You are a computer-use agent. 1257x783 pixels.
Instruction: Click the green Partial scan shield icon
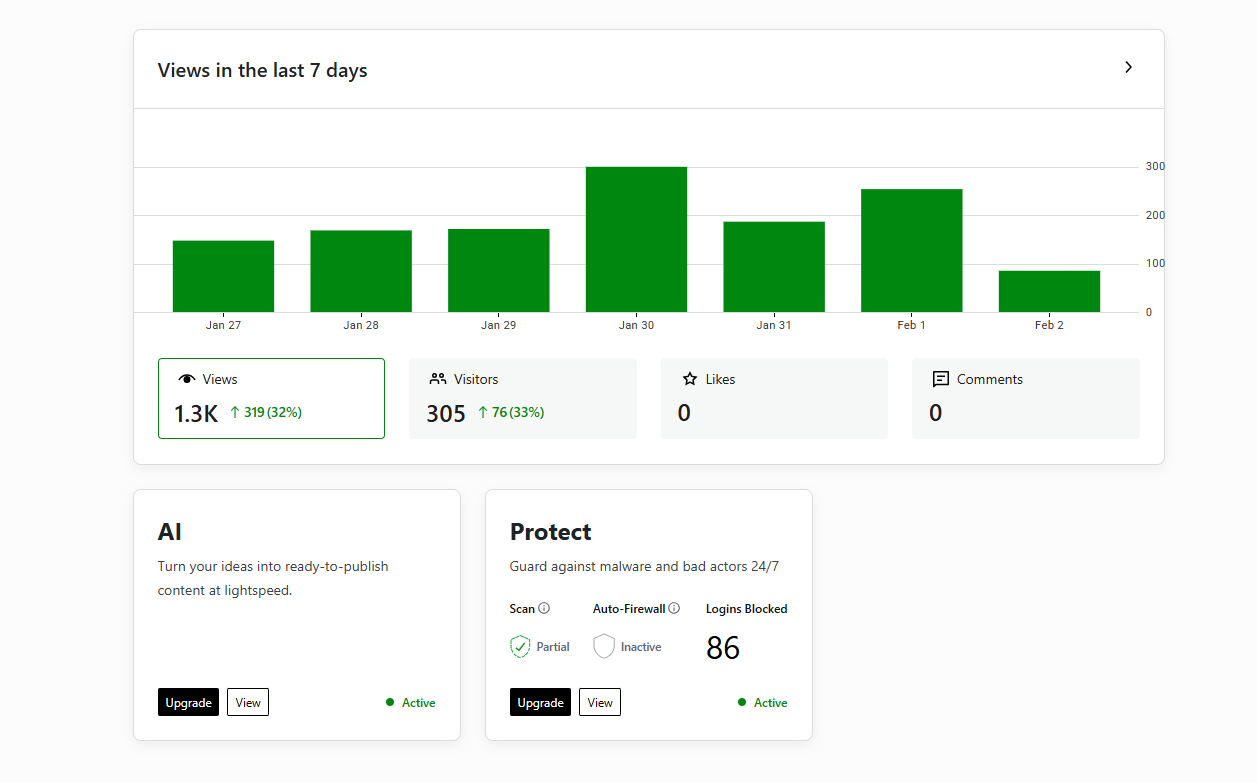tap(520, 647)
